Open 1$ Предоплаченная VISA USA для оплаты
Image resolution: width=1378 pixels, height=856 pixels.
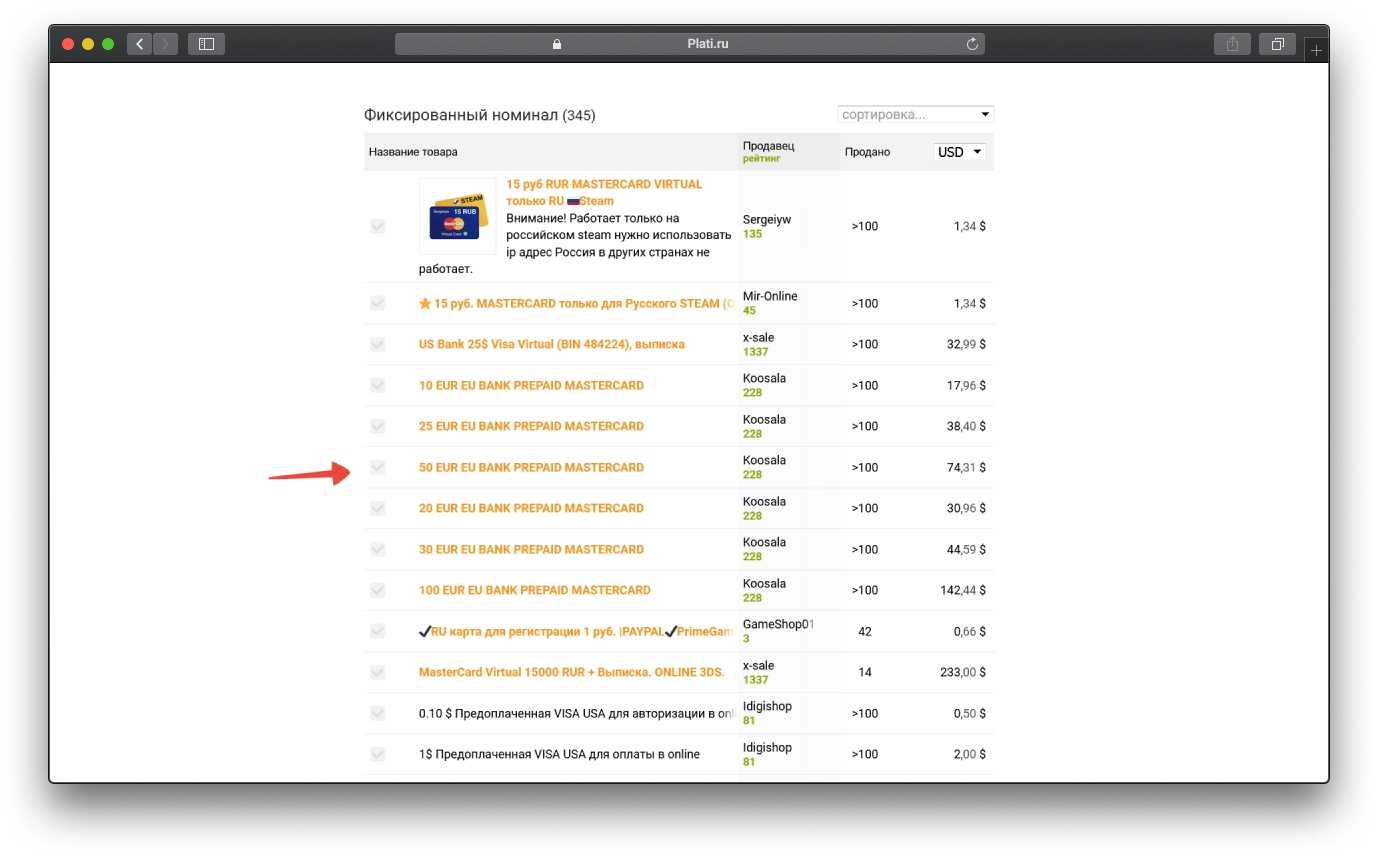559,754
